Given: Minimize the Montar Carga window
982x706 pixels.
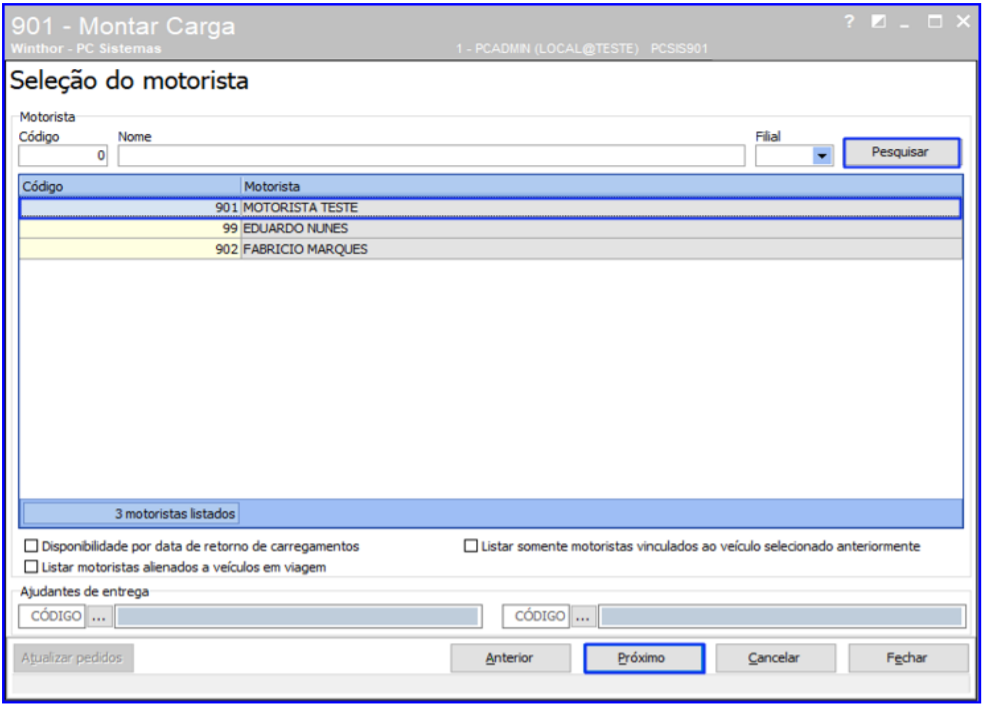Looking at the screenshot, I should pyautogui.click(x=904, y=24).
